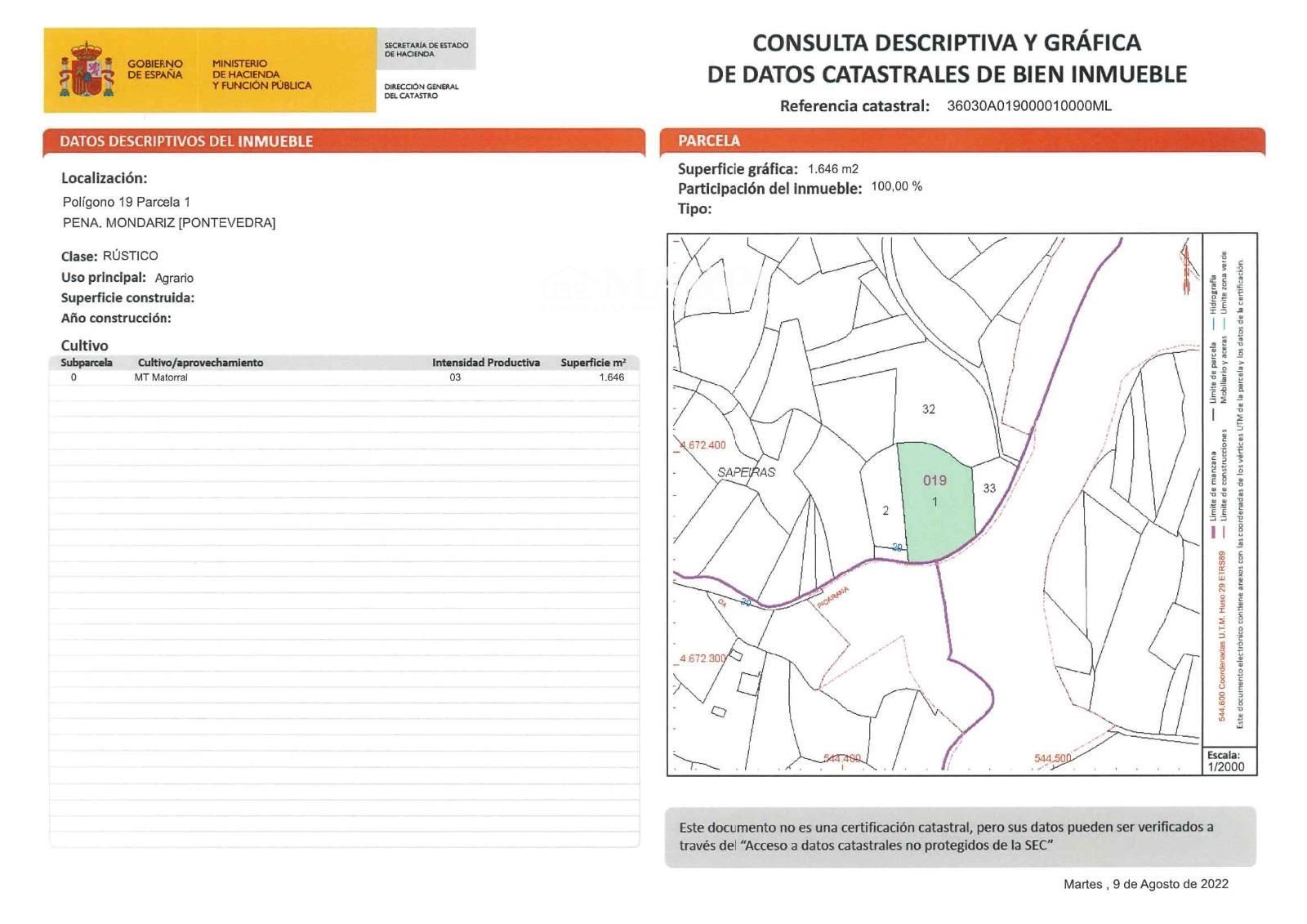The width and height of the screenshot is (1307, 924).
Task: Click parcel number 32 on the map
Action: 929,409
